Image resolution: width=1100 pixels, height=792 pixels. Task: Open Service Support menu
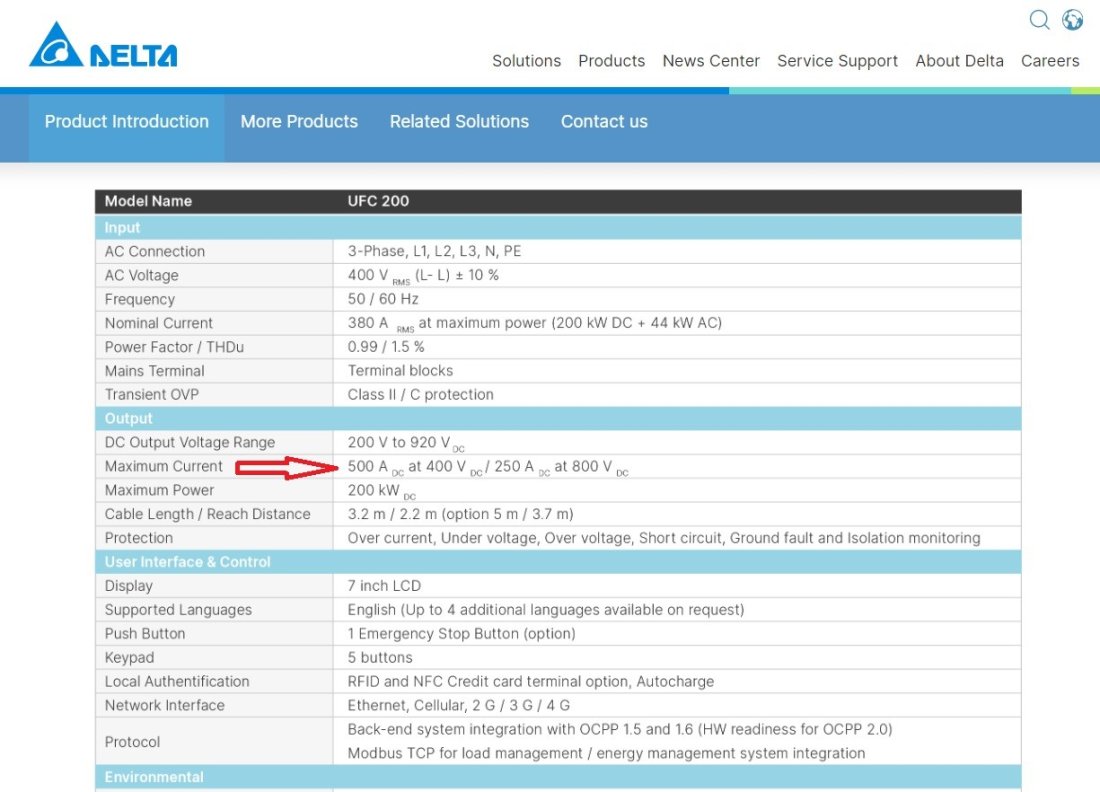click(838, 61)
